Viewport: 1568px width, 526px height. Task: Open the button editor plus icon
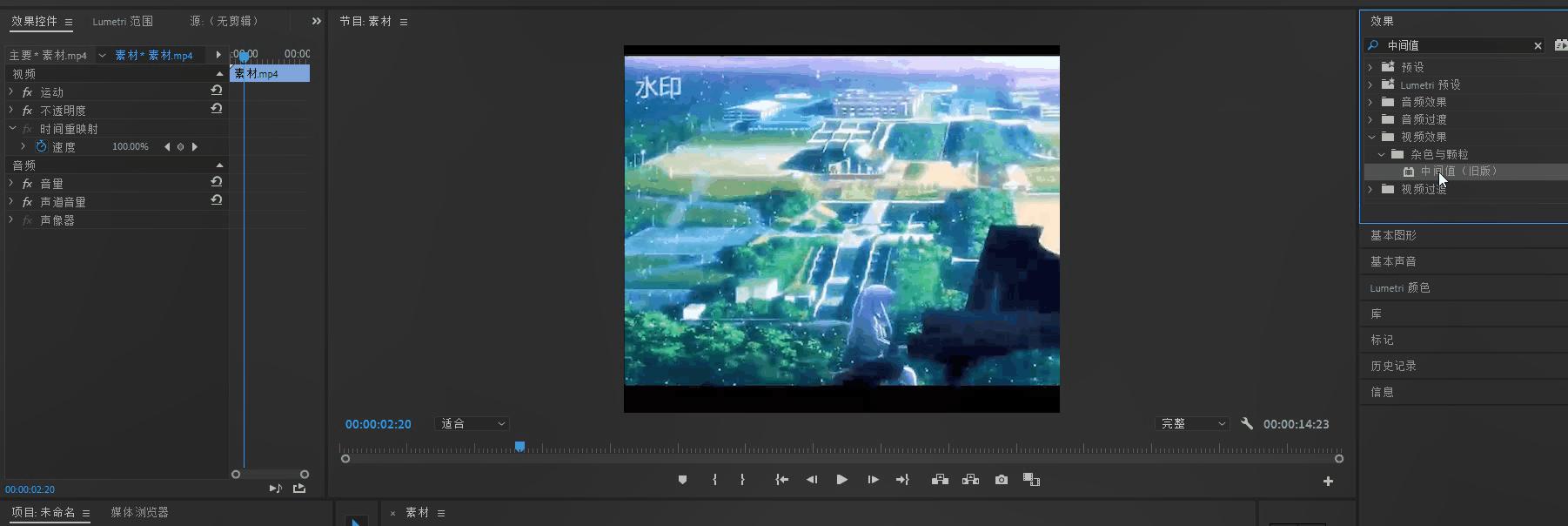[x=1328, y=481]
